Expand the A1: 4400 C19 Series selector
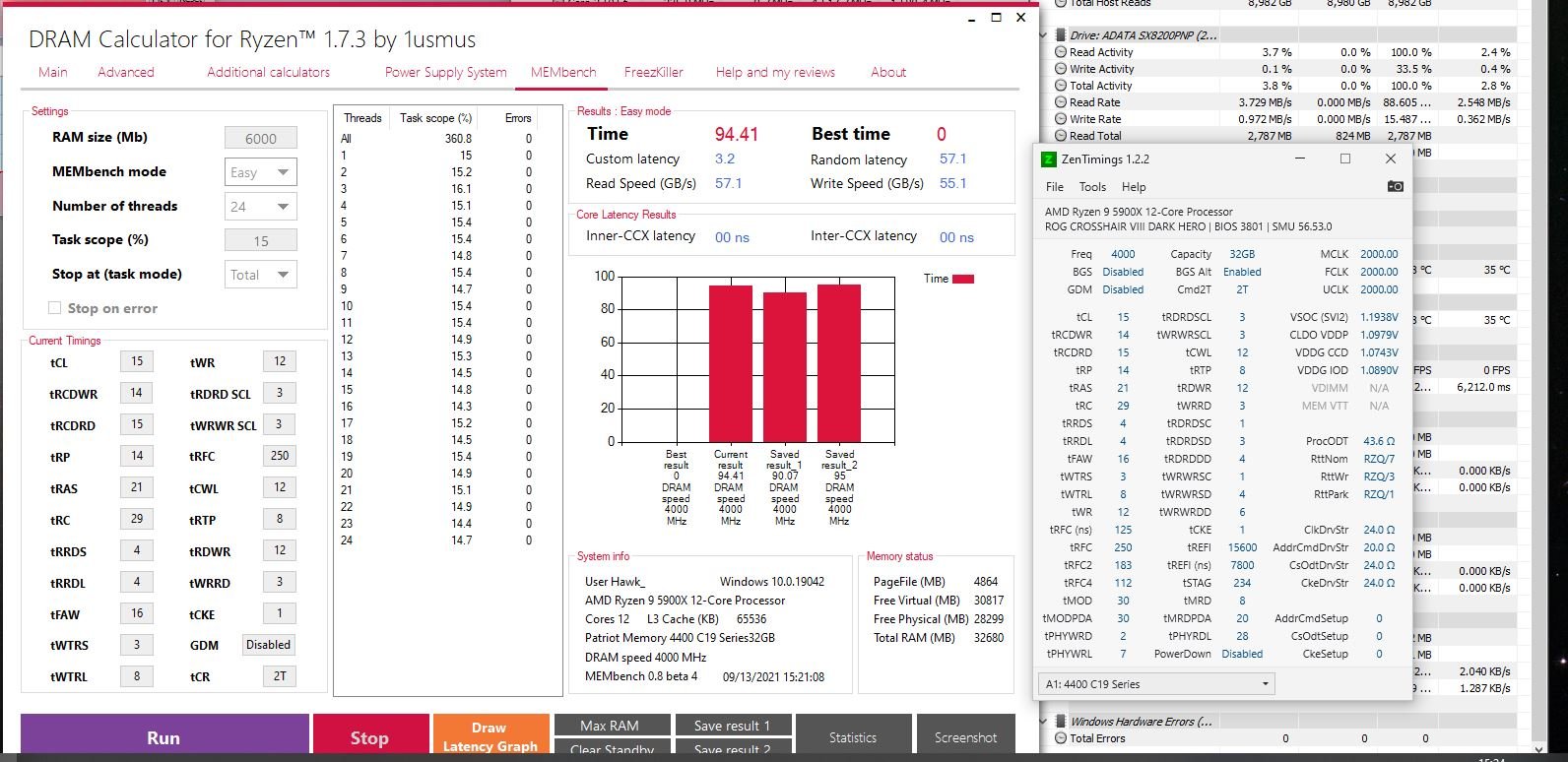 point(1156,684)
